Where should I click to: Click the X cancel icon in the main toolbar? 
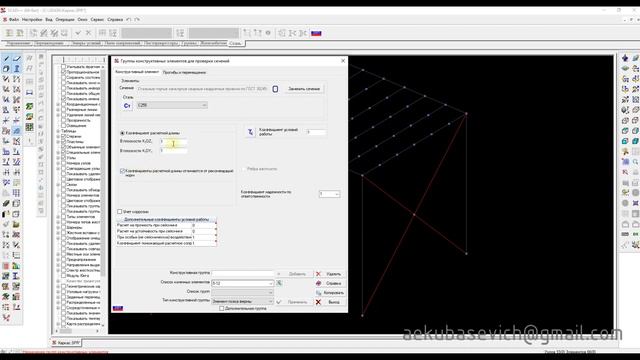pos(88,33)
